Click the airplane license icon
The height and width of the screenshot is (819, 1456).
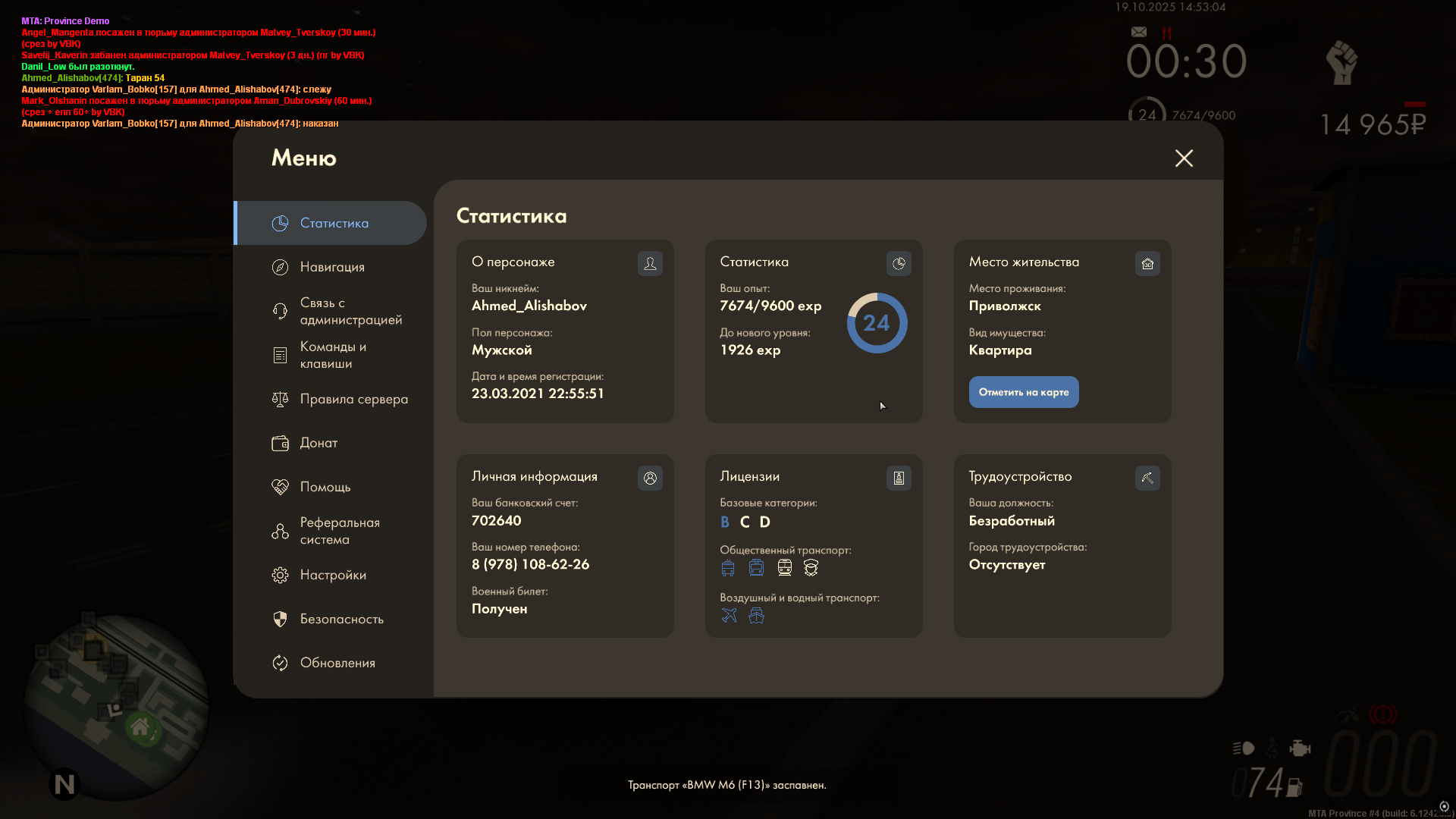(x=729, y=615)
